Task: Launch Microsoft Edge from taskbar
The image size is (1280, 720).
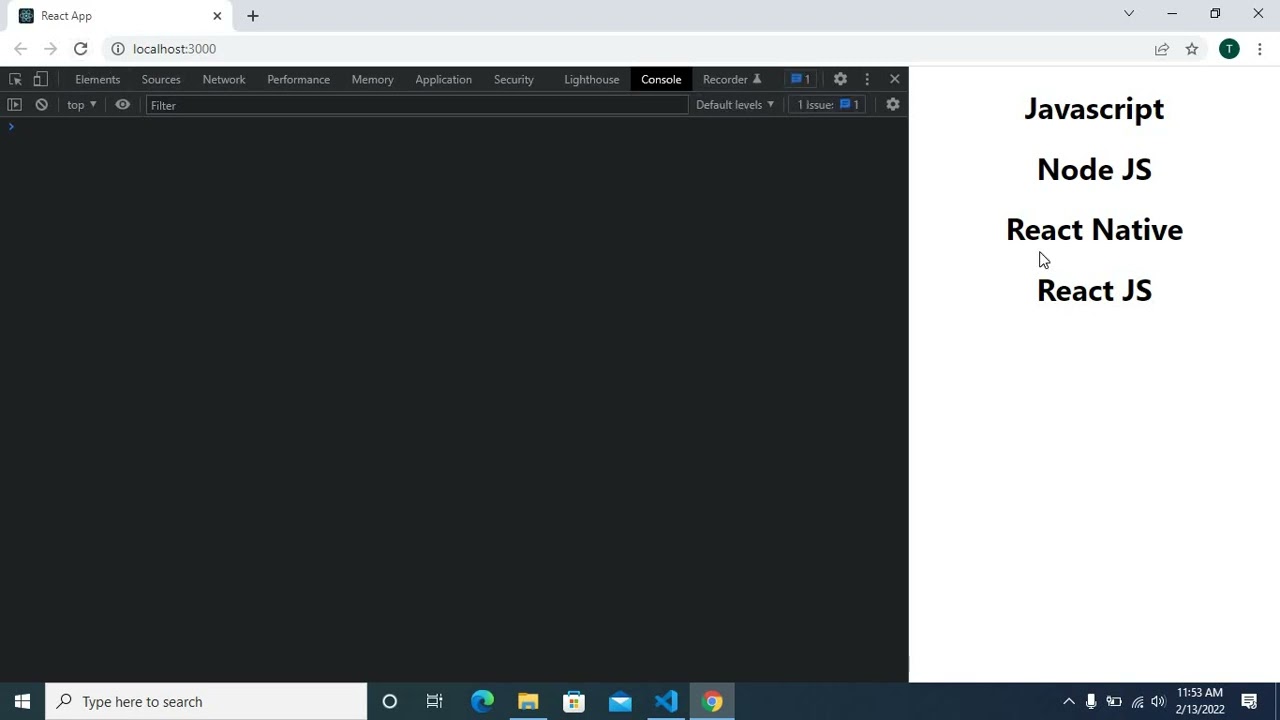Action: [x=482, y=701]
